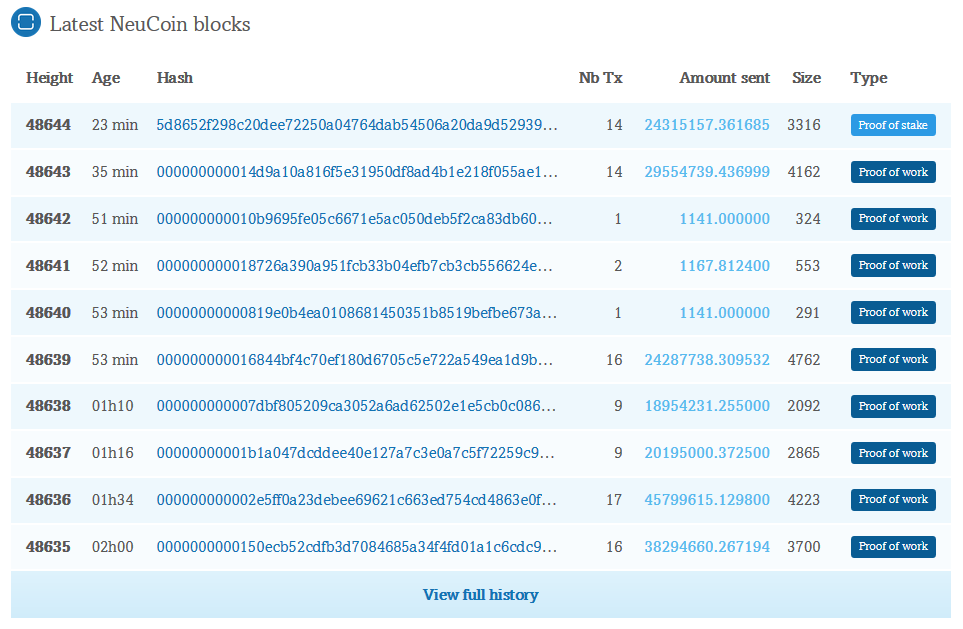Click Proof of work badge for block 48635

coord(893,547)
